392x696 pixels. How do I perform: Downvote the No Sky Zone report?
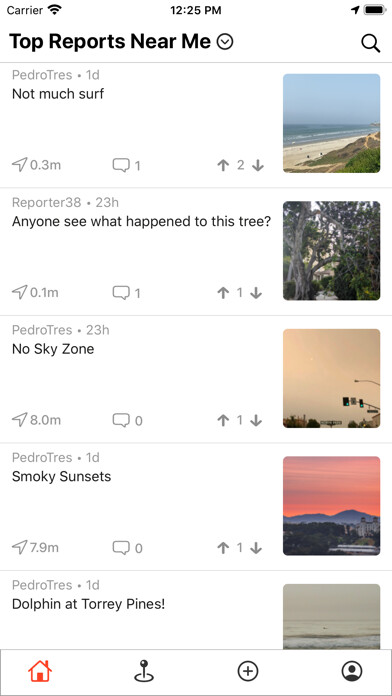click(x=256, y=420)
